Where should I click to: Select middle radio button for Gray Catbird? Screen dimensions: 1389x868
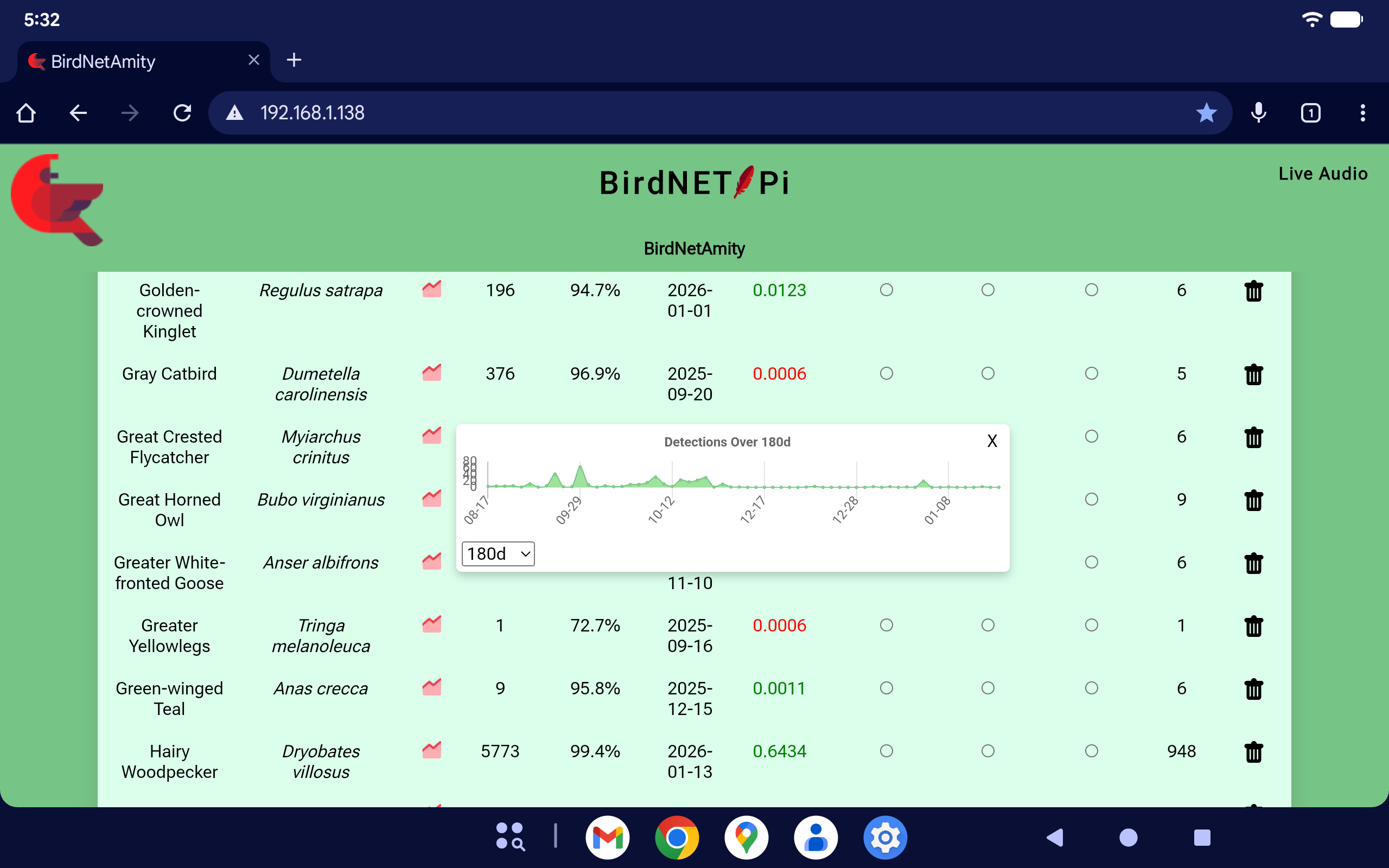click(x=988, y=374)
